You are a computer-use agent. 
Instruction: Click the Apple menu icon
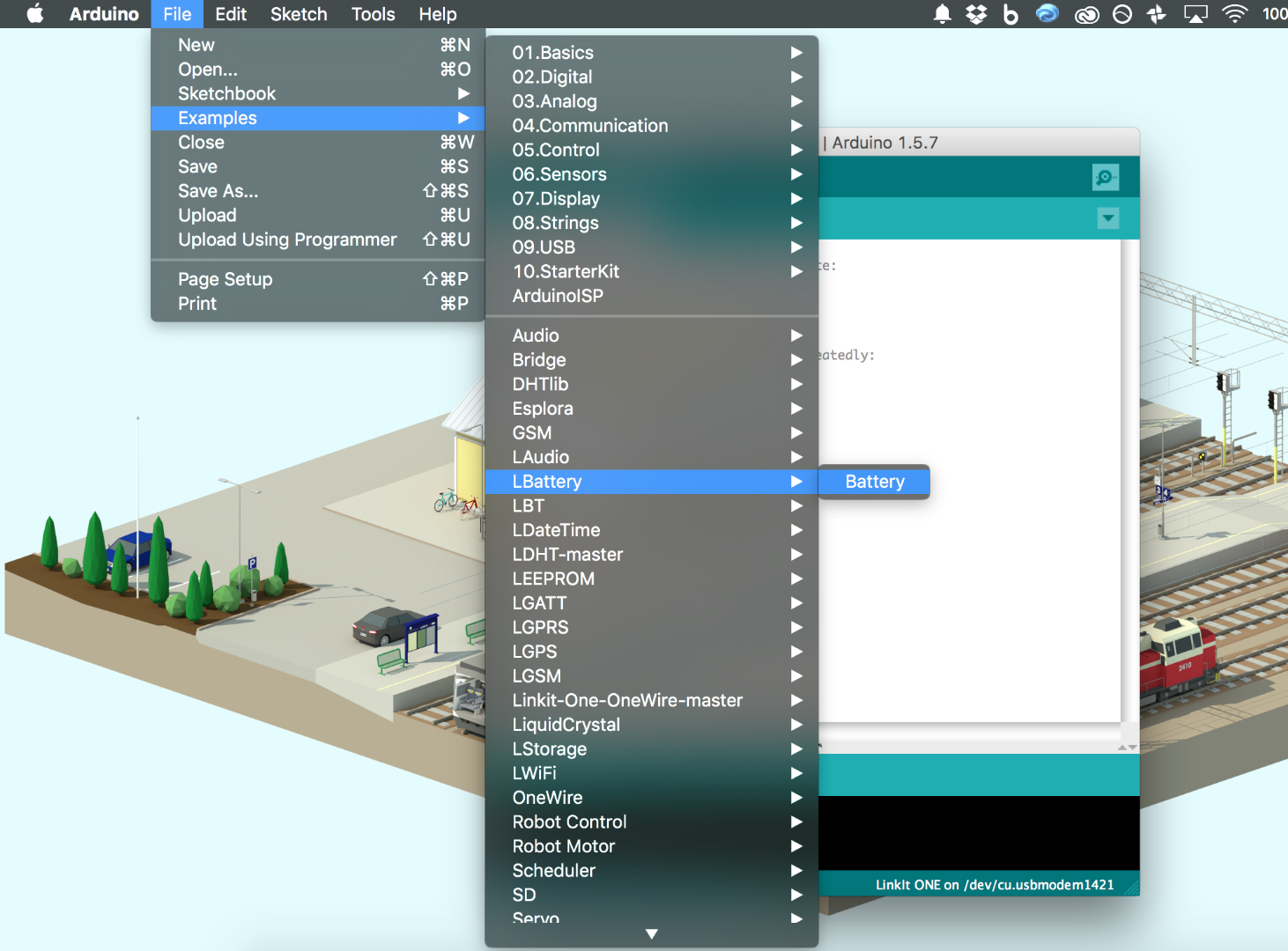(x=35, y=14)
